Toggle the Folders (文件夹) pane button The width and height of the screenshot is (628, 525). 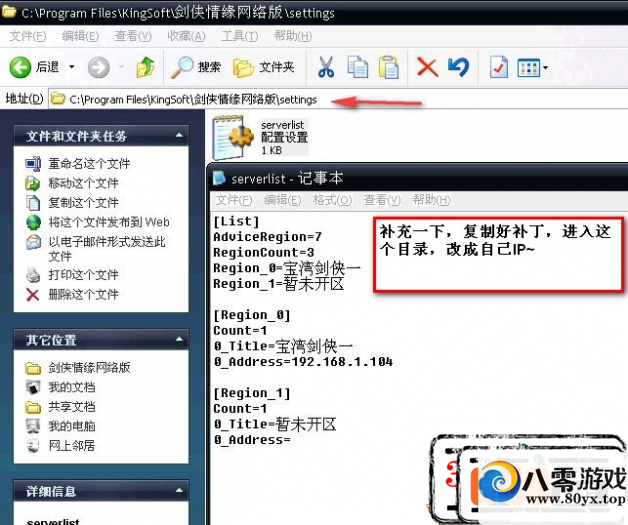264,67
